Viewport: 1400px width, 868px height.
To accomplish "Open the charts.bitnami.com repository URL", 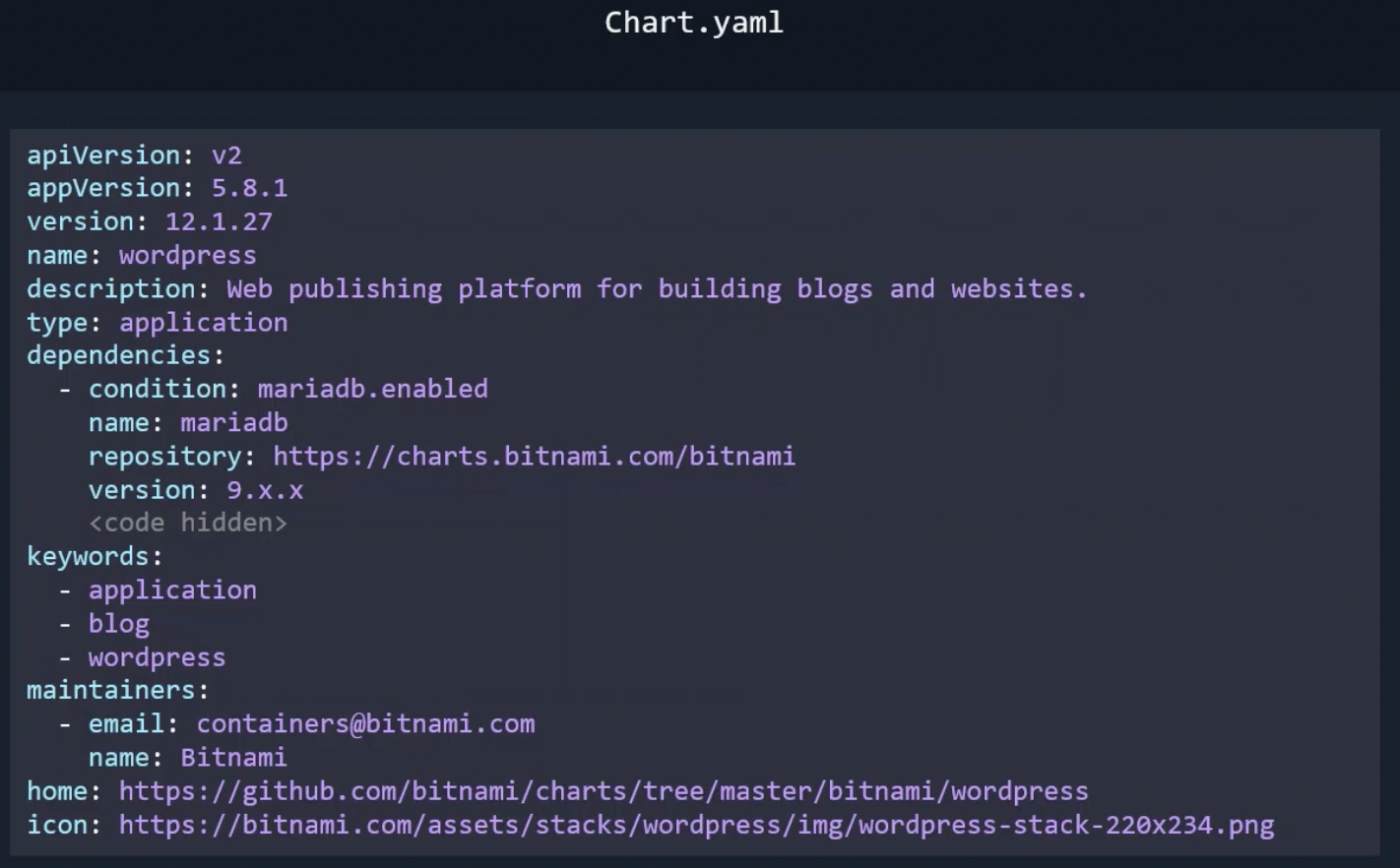I will coord(534,456).
